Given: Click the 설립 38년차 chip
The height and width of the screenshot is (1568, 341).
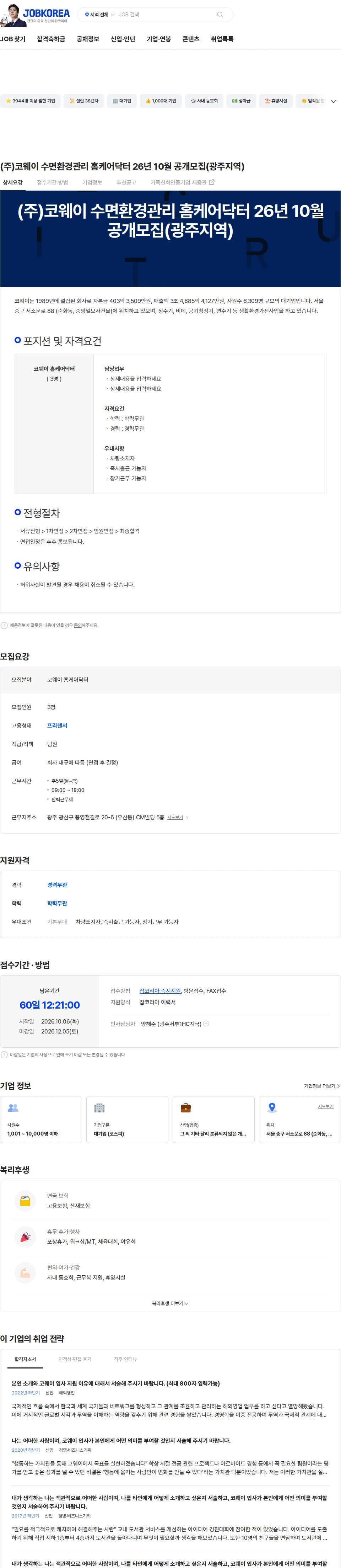Looking at the screenshot, I should (83, 101).
